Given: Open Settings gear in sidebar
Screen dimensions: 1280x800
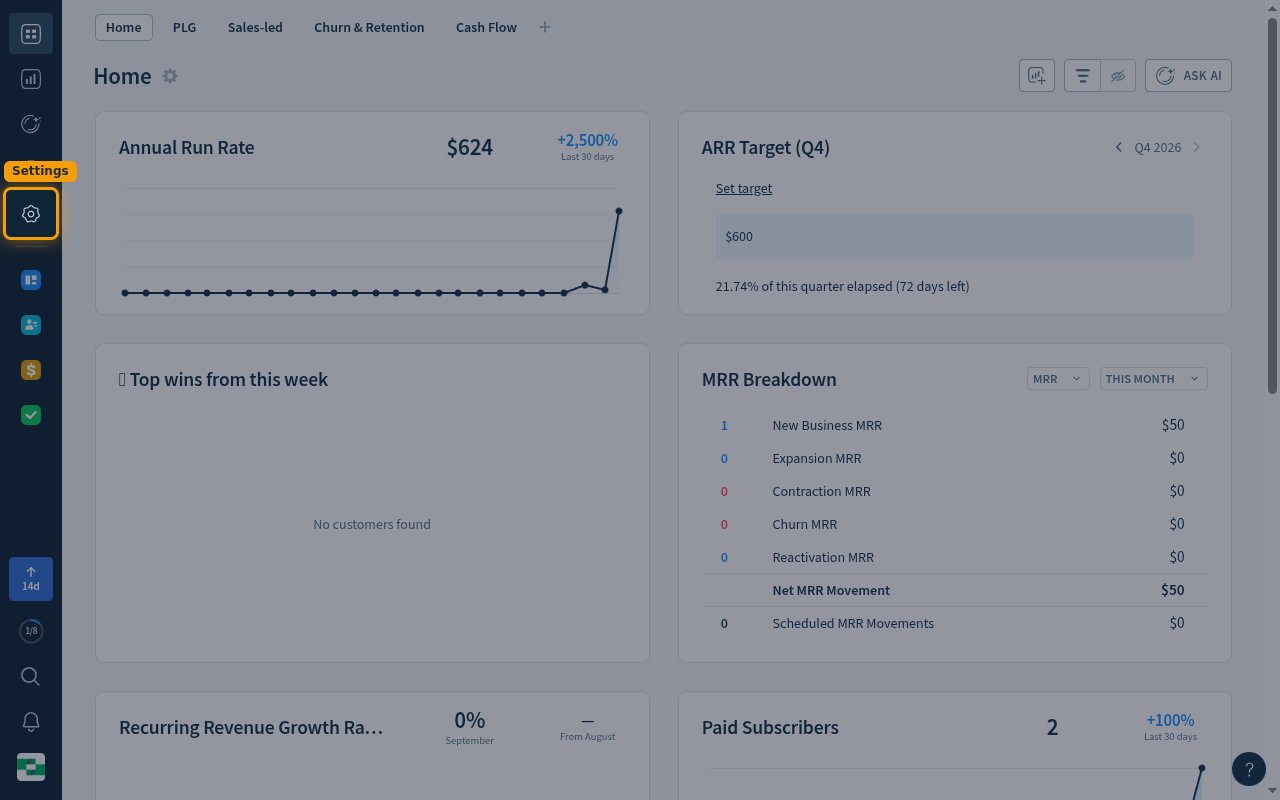Looking at the screenshot, I should coord(31,214).
